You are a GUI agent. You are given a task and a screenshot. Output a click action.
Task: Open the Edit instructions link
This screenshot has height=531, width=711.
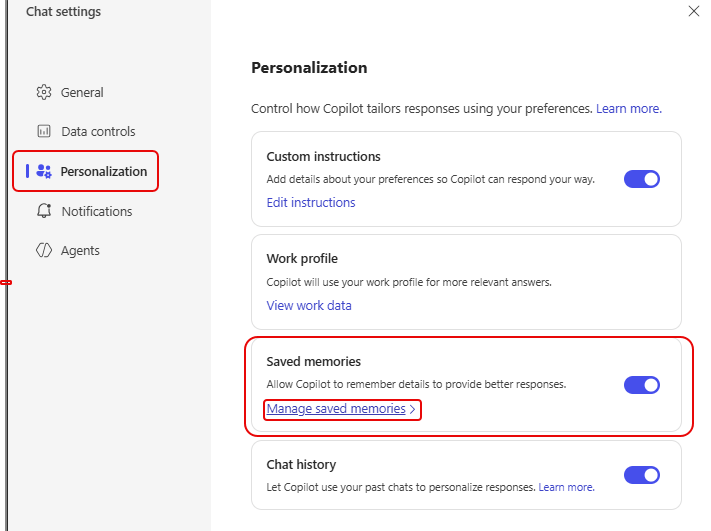311,203
